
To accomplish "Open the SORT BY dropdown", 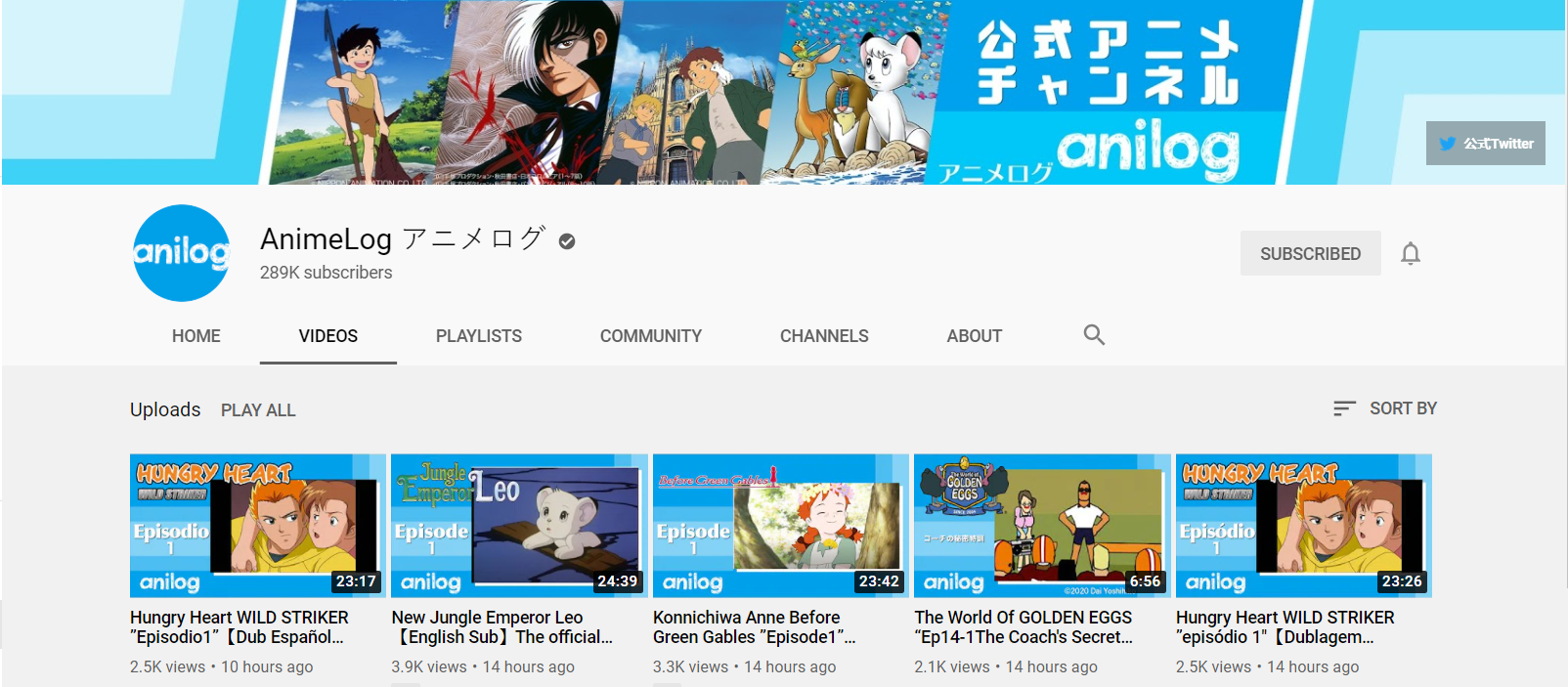I will (x=1385, y=408).
